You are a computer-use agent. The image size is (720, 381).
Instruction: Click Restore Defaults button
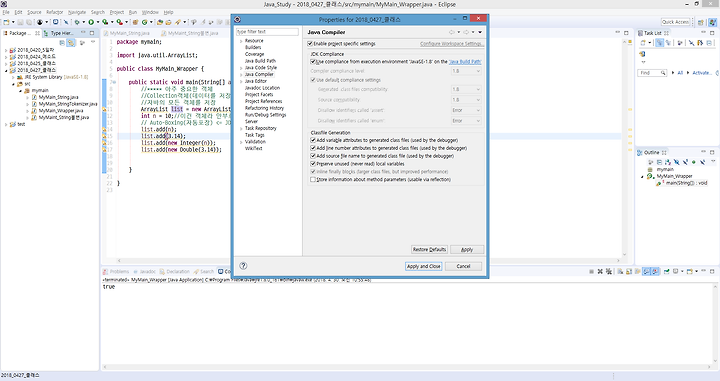(x=429, y=250)
